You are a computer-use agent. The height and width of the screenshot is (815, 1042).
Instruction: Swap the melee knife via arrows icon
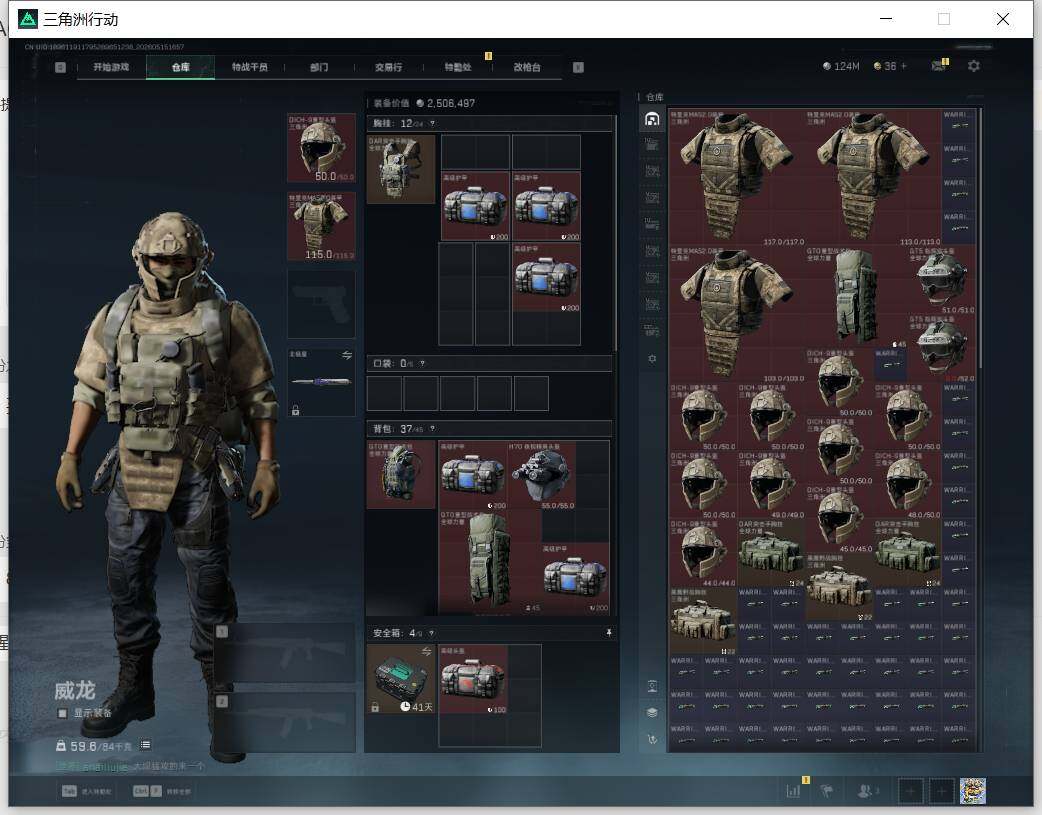click(347, 355)
